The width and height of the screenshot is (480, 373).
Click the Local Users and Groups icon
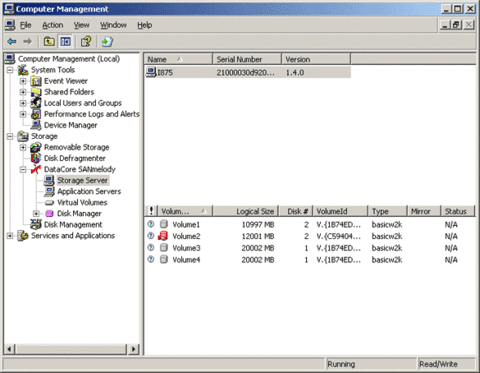tap(36, 103)
